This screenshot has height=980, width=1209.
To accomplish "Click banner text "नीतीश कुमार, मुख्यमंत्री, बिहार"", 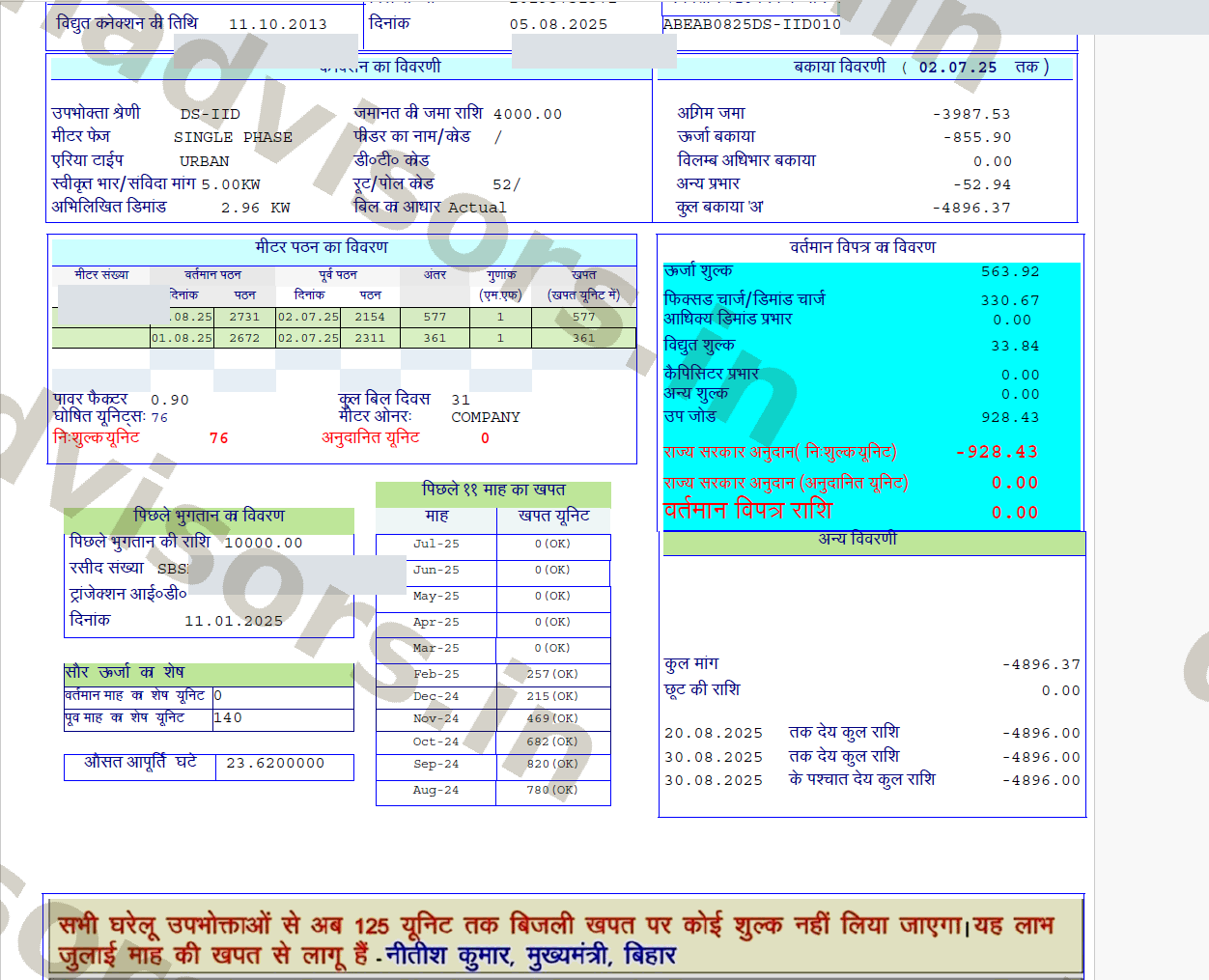I will 531,956.
